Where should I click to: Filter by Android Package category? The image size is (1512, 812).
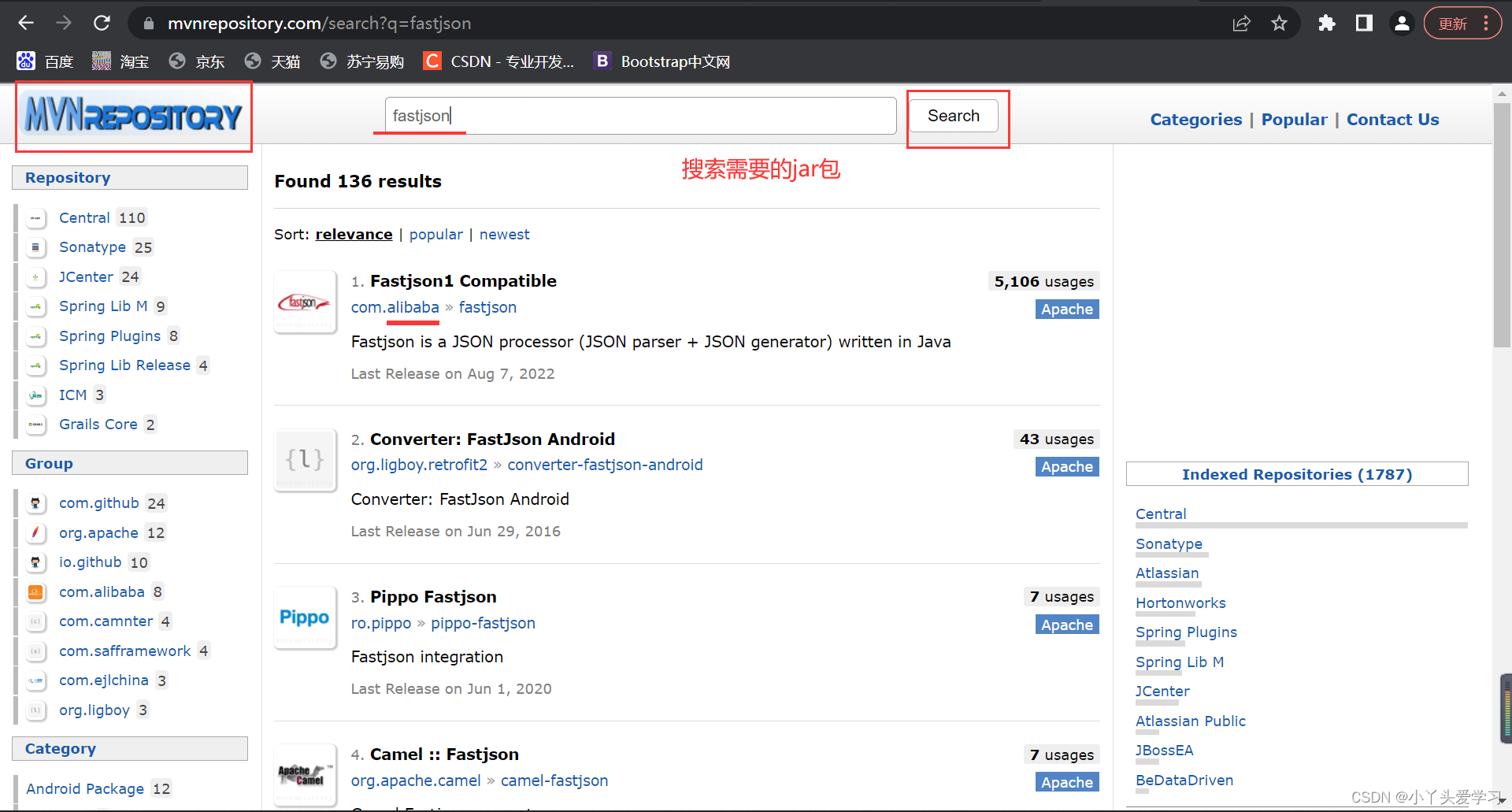point(84,788)
